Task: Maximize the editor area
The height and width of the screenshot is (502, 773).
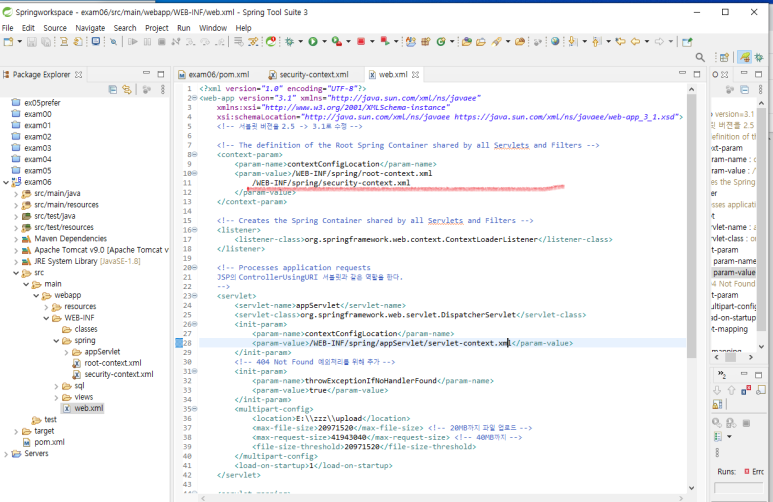Action: (697, 74)
